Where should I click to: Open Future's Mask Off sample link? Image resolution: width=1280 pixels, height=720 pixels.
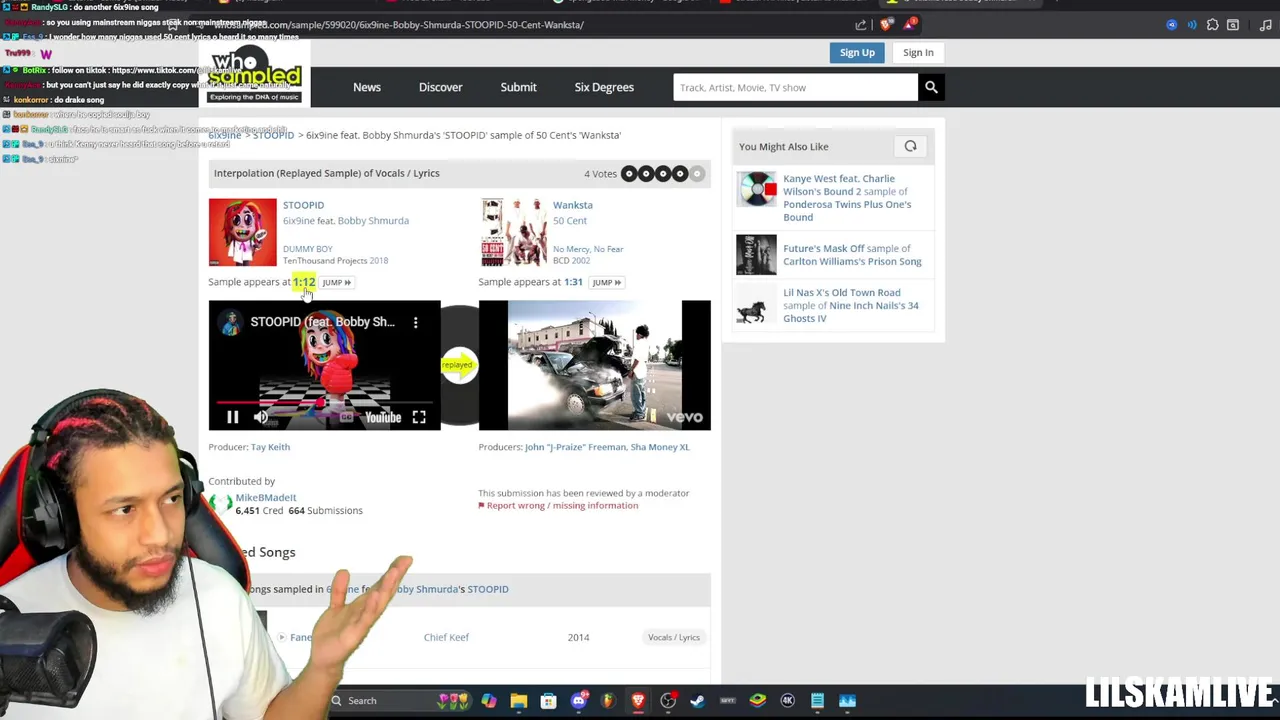824,248
